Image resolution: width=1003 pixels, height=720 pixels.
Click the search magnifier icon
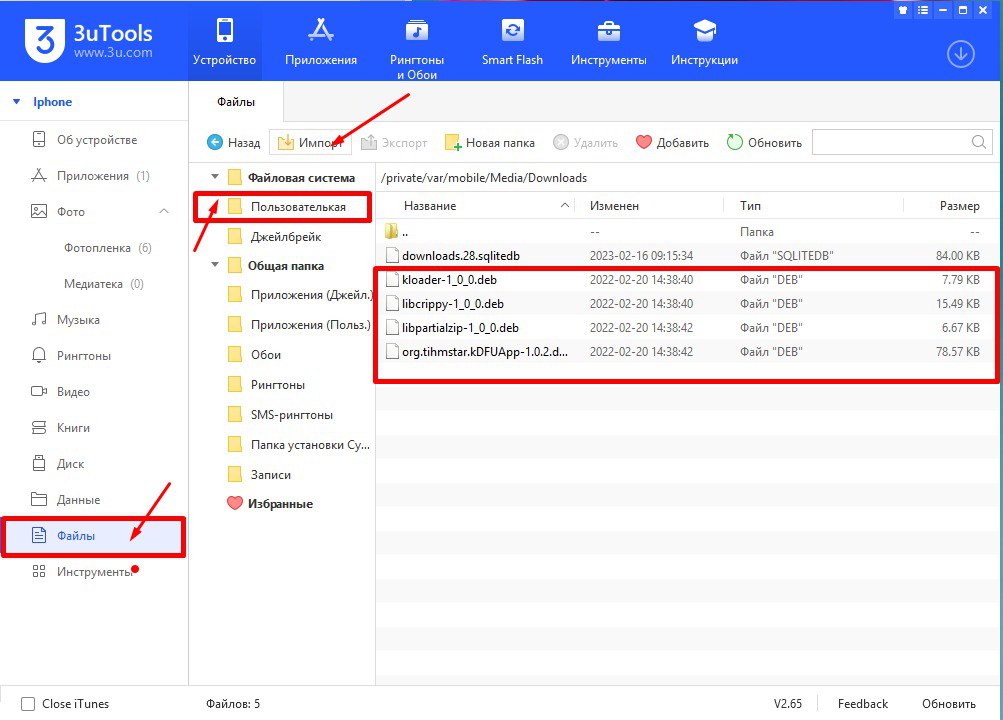(x=980, y=143)
